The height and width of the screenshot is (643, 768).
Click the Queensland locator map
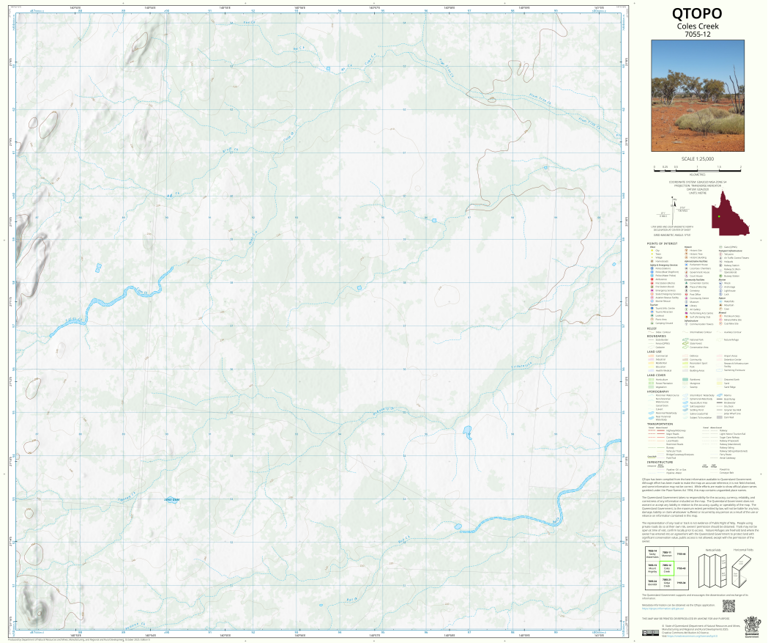click(730, 213)
